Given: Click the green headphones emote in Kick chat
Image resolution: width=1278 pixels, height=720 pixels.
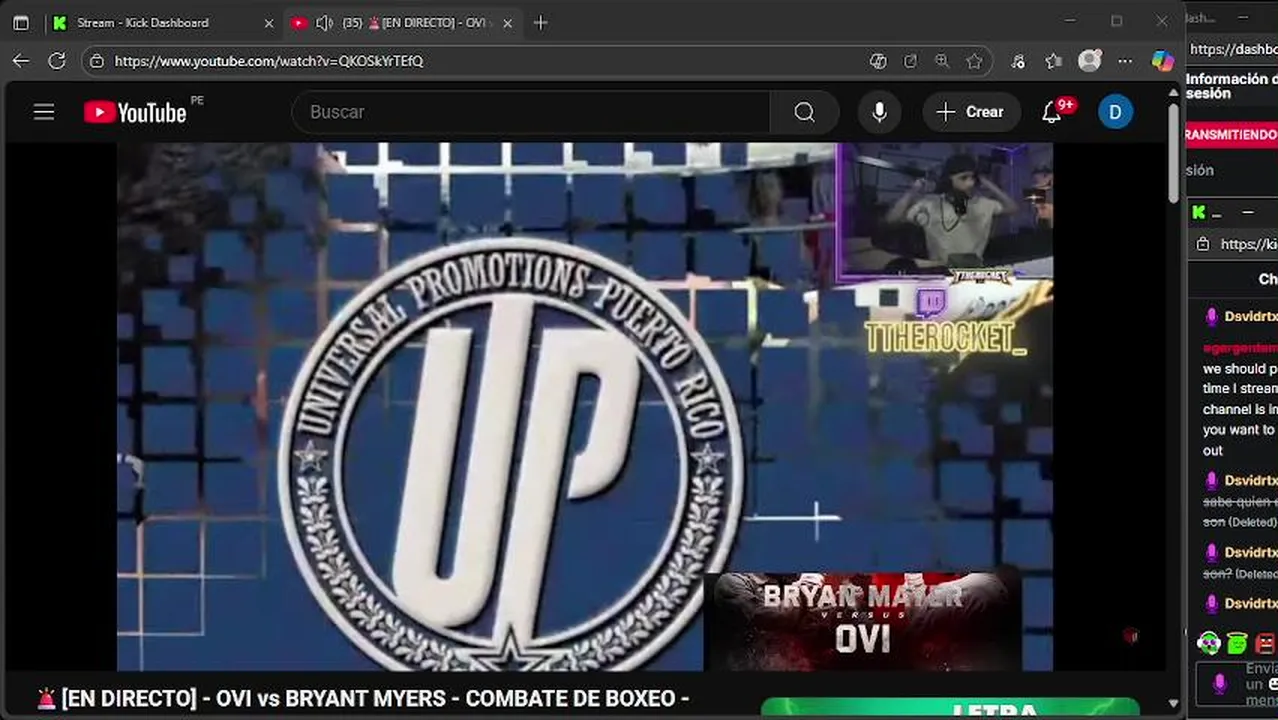Looking at the screenshot, I should [x=1209, y=643].
